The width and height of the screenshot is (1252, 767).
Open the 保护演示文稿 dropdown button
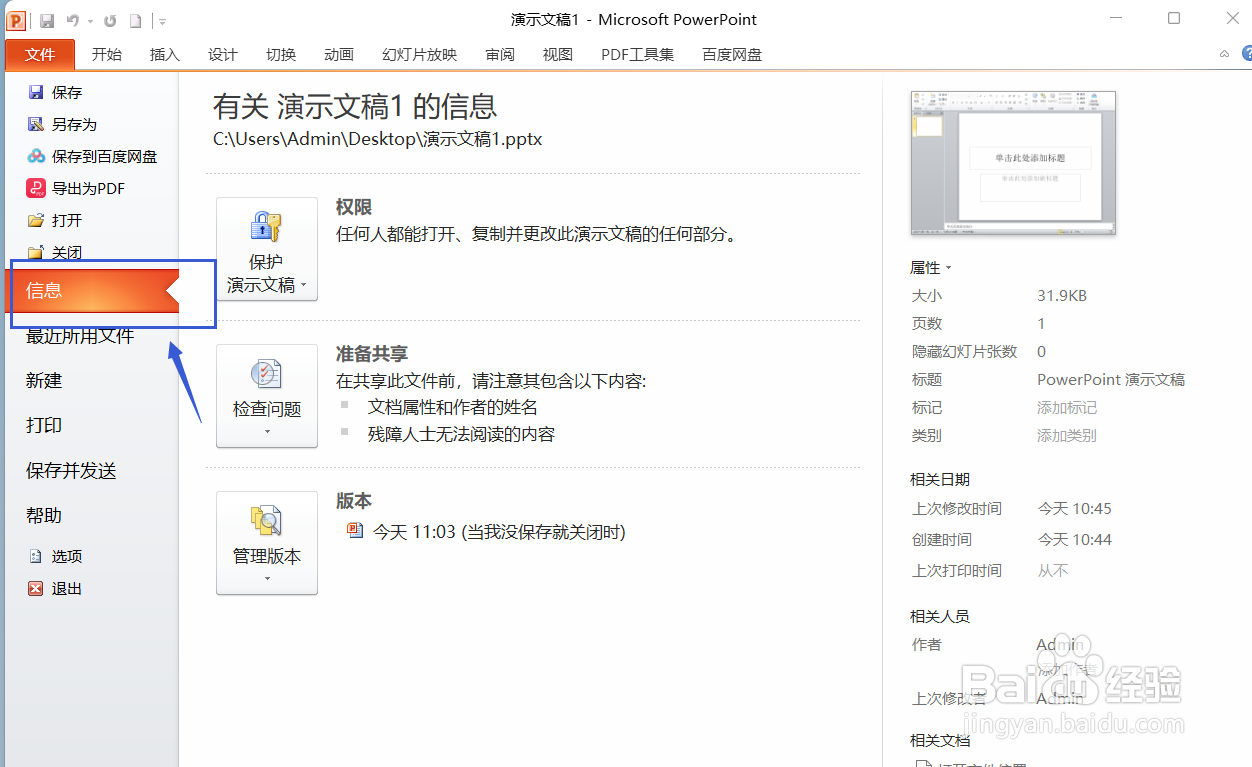(x=267, y=249)
